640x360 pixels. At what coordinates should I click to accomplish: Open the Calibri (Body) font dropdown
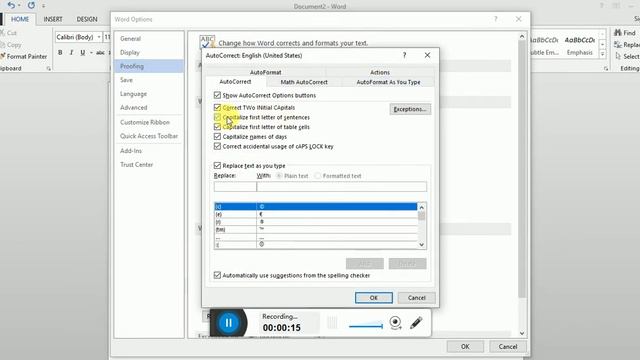coord(99,37)
